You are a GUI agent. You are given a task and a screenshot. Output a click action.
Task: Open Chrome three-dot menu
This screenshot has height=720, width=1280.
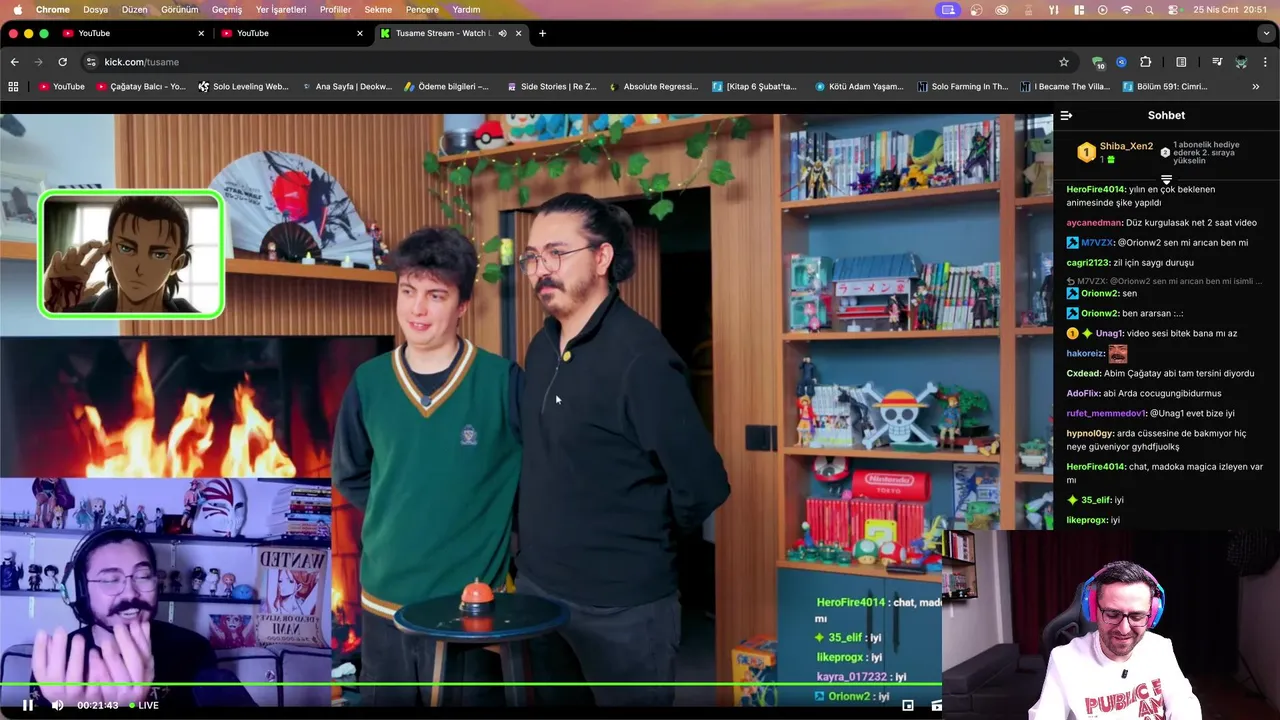pos(1266,62)
